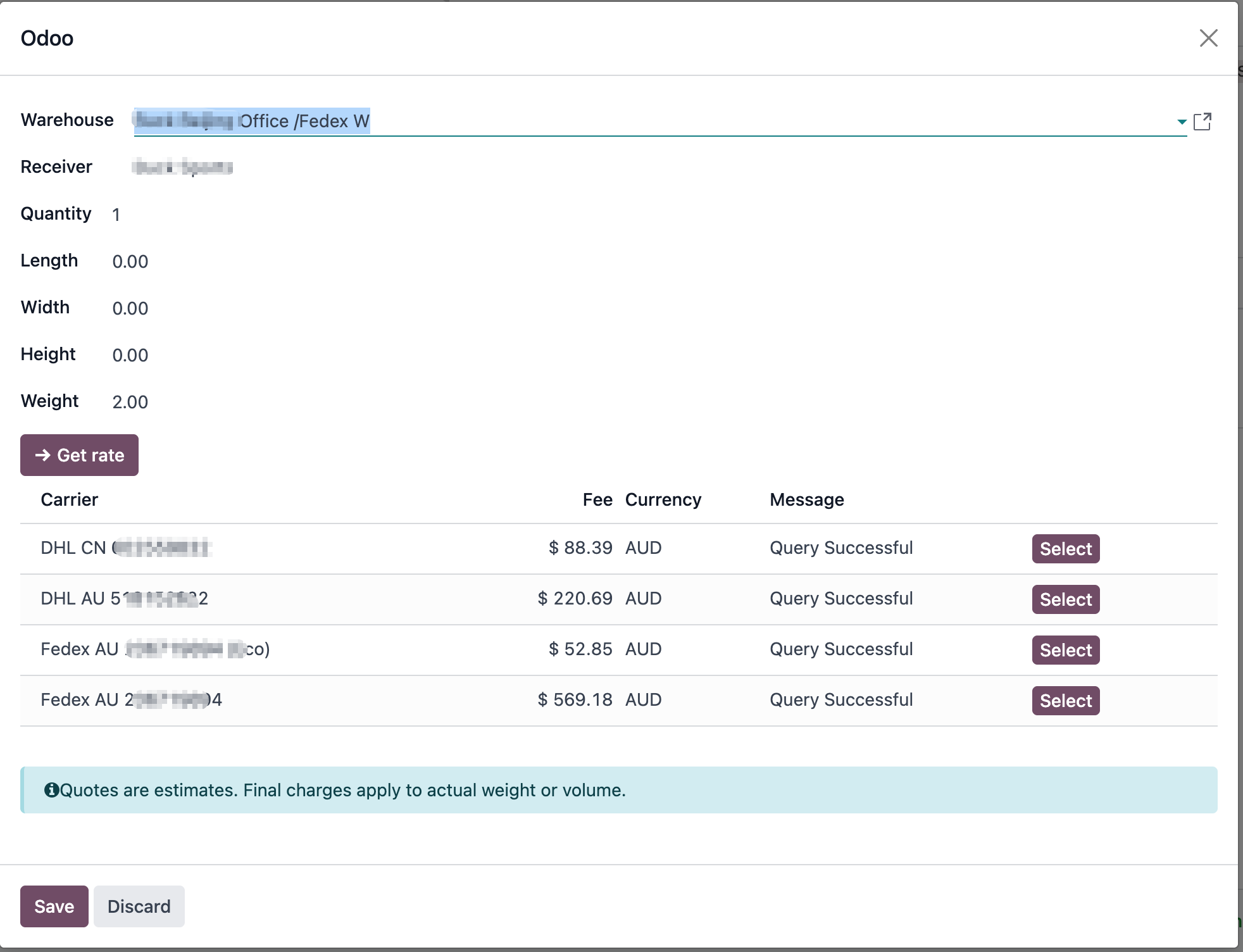Click the Length 0.00 field
Image resolution: width=1243 pixels, height=952 pixels.
(x=130, y=261)
